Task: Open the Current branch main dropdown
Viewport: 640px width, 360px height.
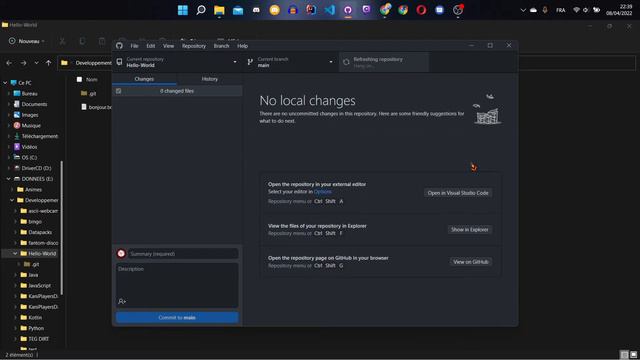Action: click(x=290, y=62)
